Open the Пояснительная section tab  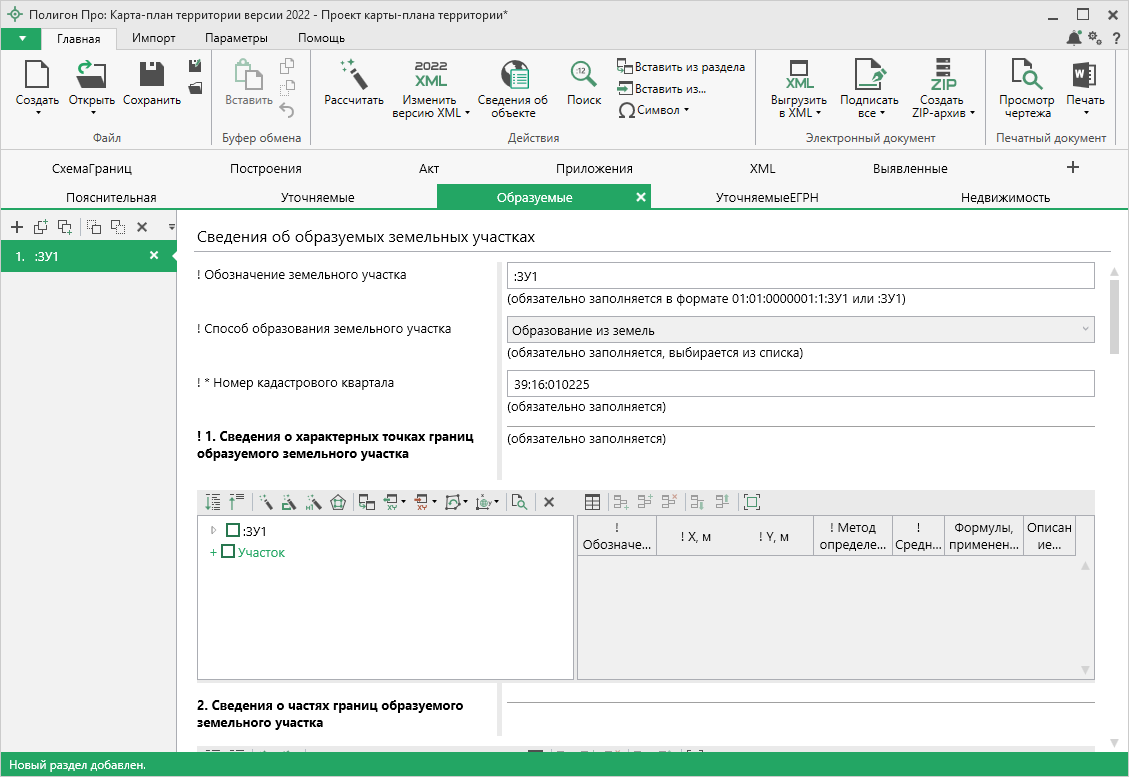pyautogui.click(x=111, y=197)
